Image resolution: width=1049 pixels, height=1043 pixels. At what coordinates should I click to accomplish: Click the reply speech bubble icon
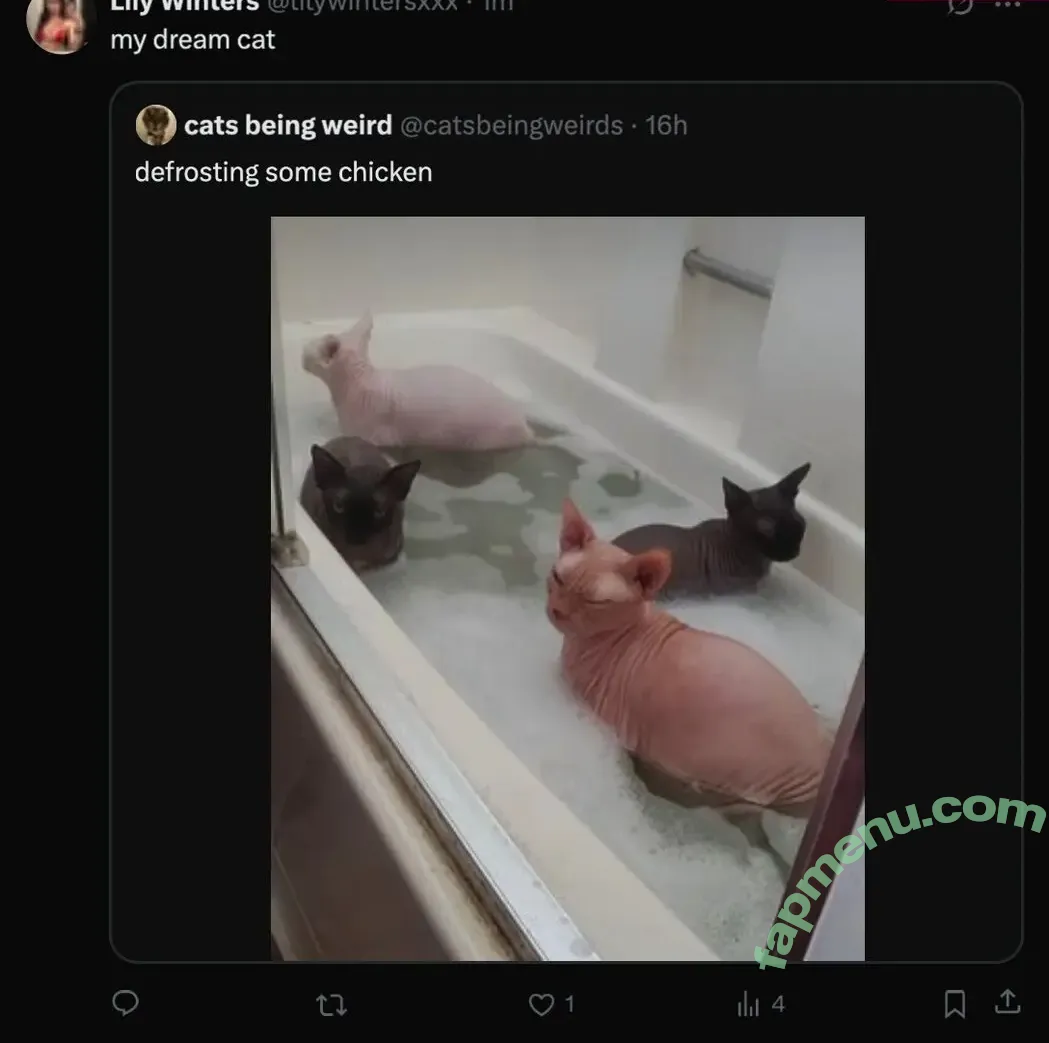125,1003
